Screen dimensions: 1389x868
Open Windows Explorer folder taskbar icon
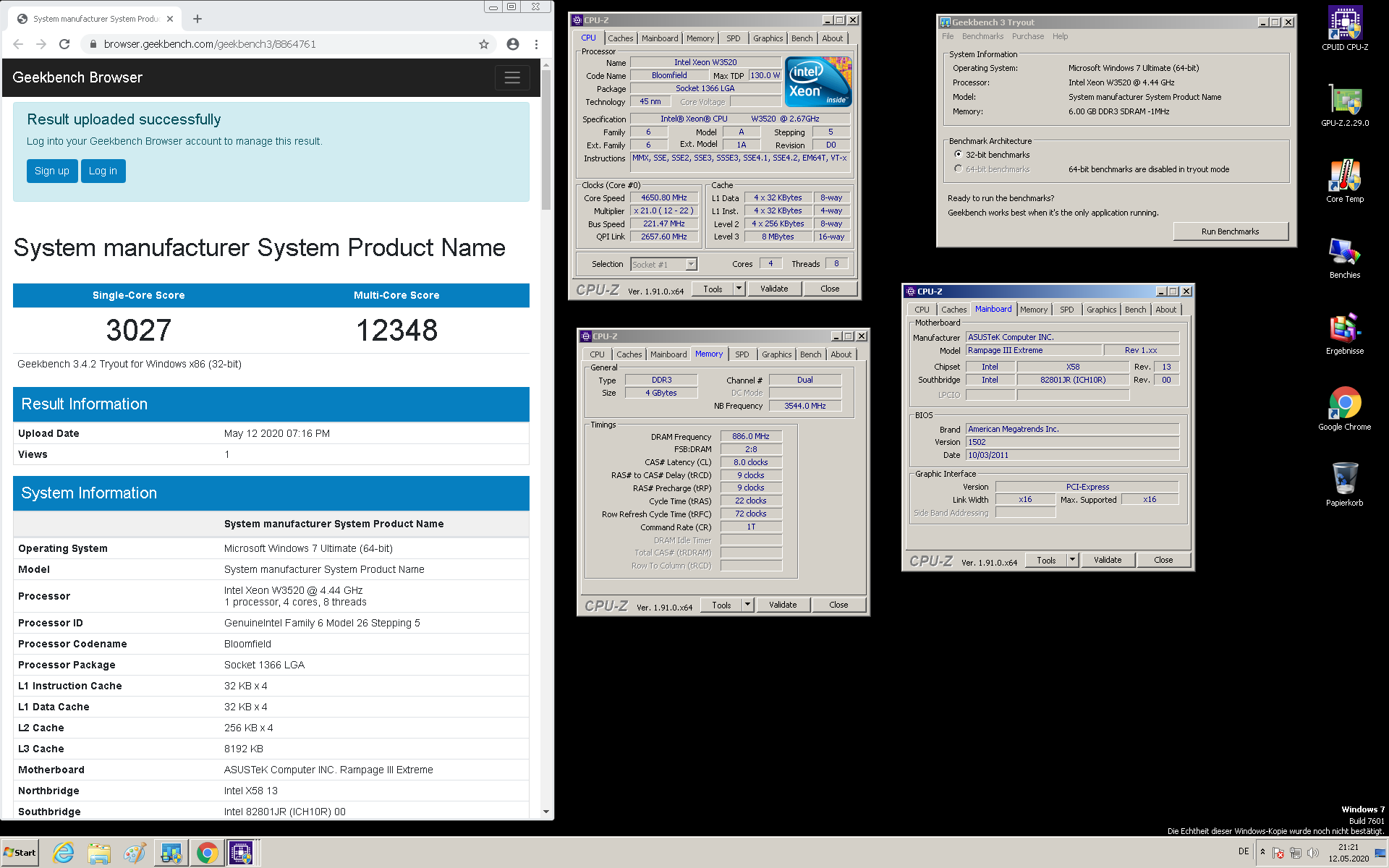[99, 853]
